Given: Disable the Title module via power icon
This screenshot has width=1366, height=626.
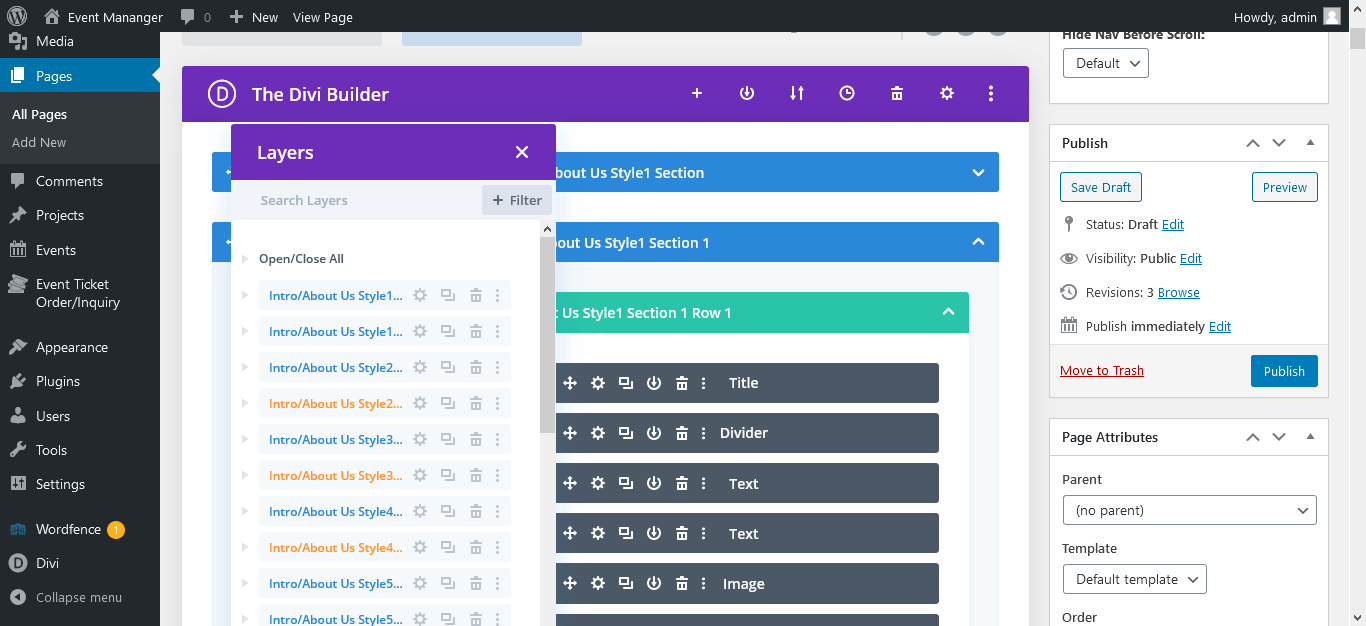Looking at the screenshot, I should [654, 383].
